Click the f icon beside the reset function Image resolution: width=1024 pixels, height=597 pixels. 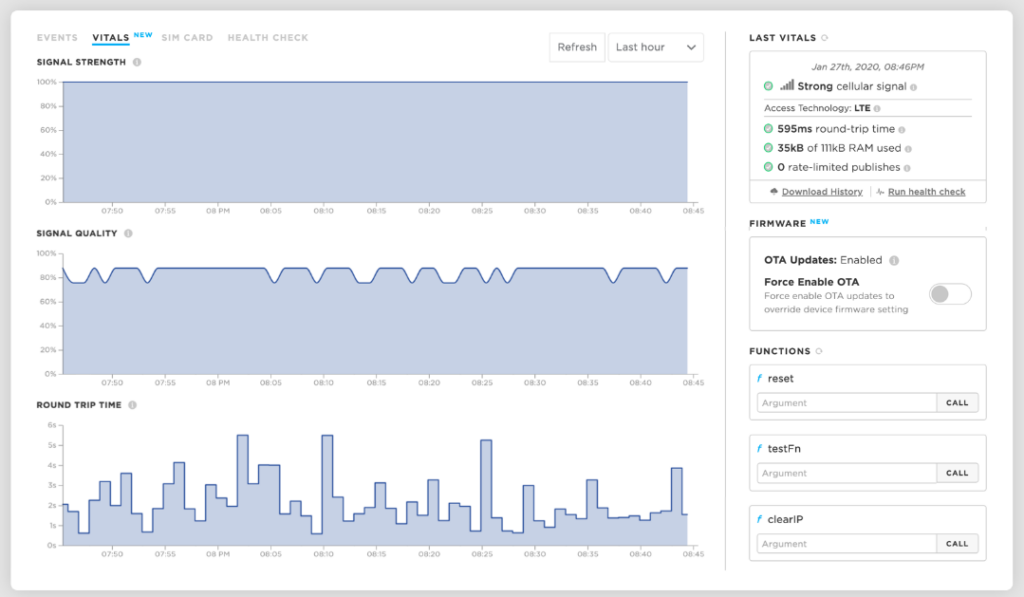(759, 378)
